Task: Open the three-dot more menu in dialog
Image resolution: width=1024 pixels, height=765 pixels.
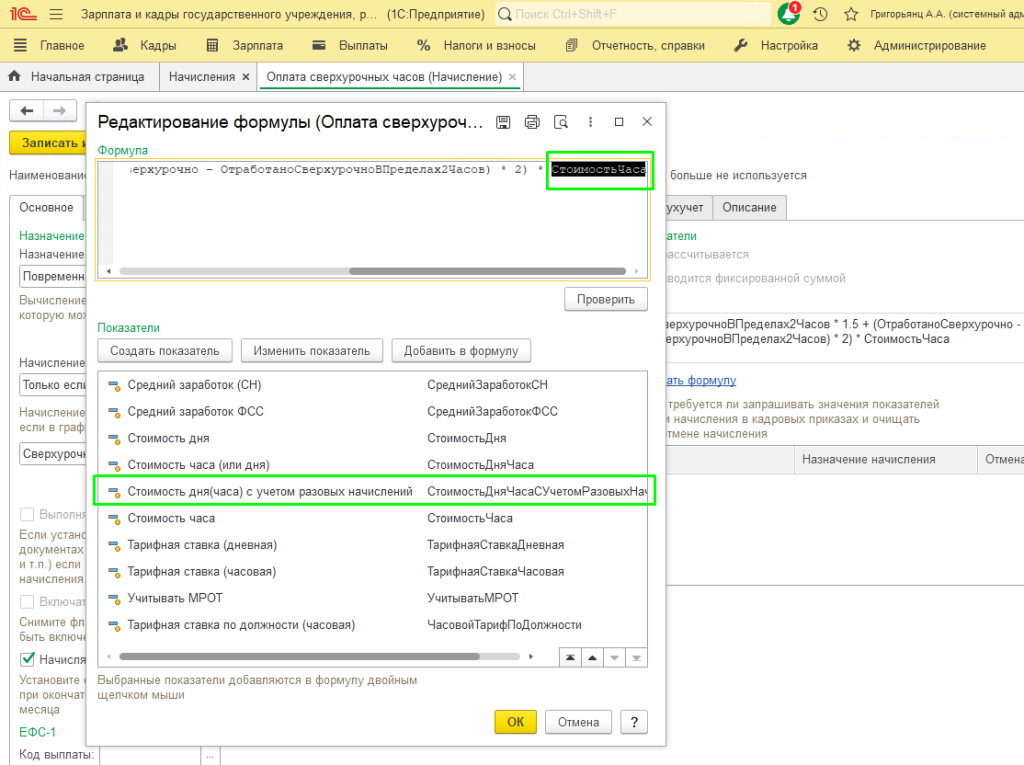Action: coord(590,122)
